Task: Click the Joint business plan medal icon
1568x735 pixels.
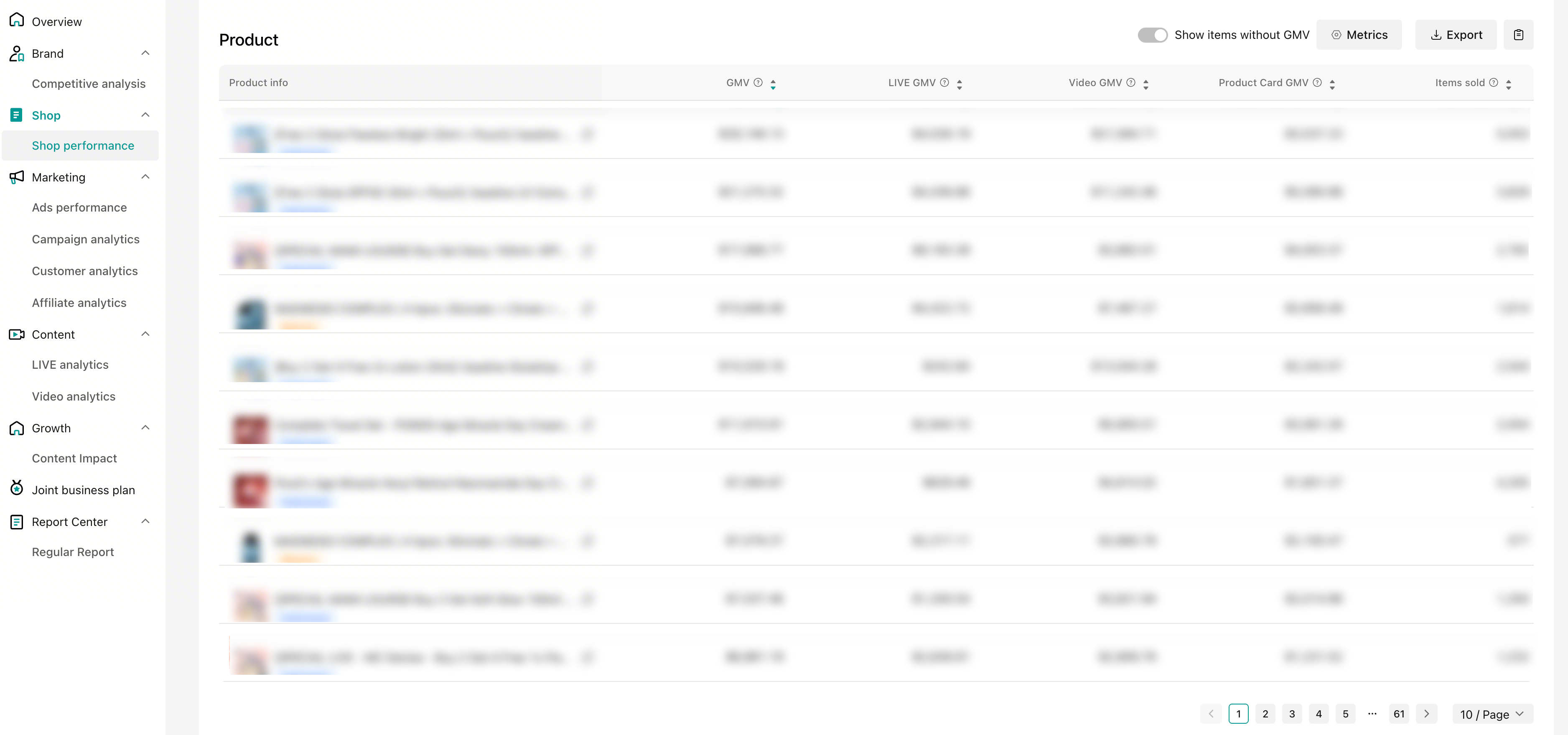Action: pyautogui.click(x=16, y=489)
